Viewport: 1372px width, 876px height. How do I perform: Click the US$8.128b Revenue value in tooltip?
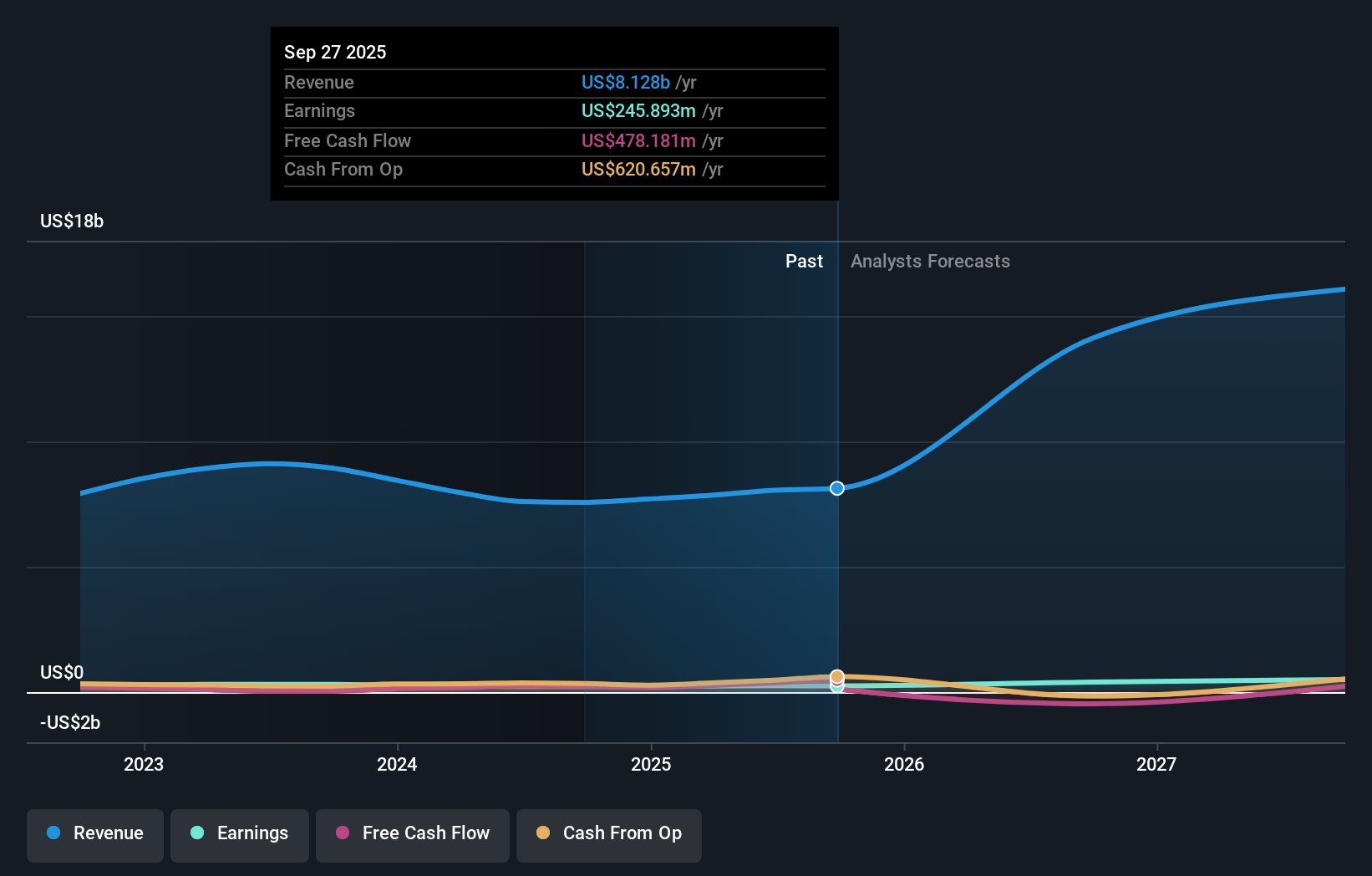[x=626, y=83]
